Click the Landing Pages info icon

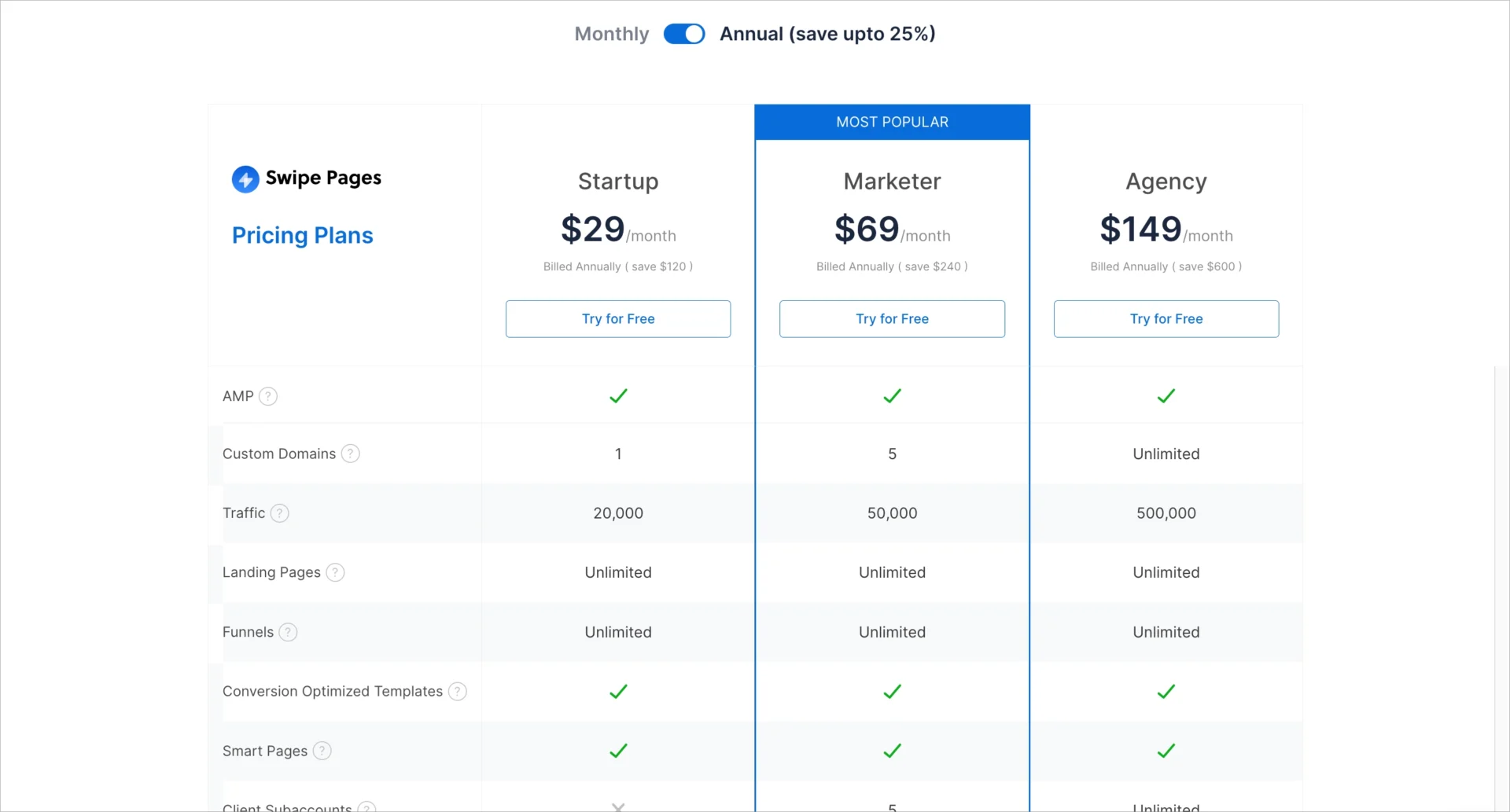pyautogui.click(x=335, y=572)
